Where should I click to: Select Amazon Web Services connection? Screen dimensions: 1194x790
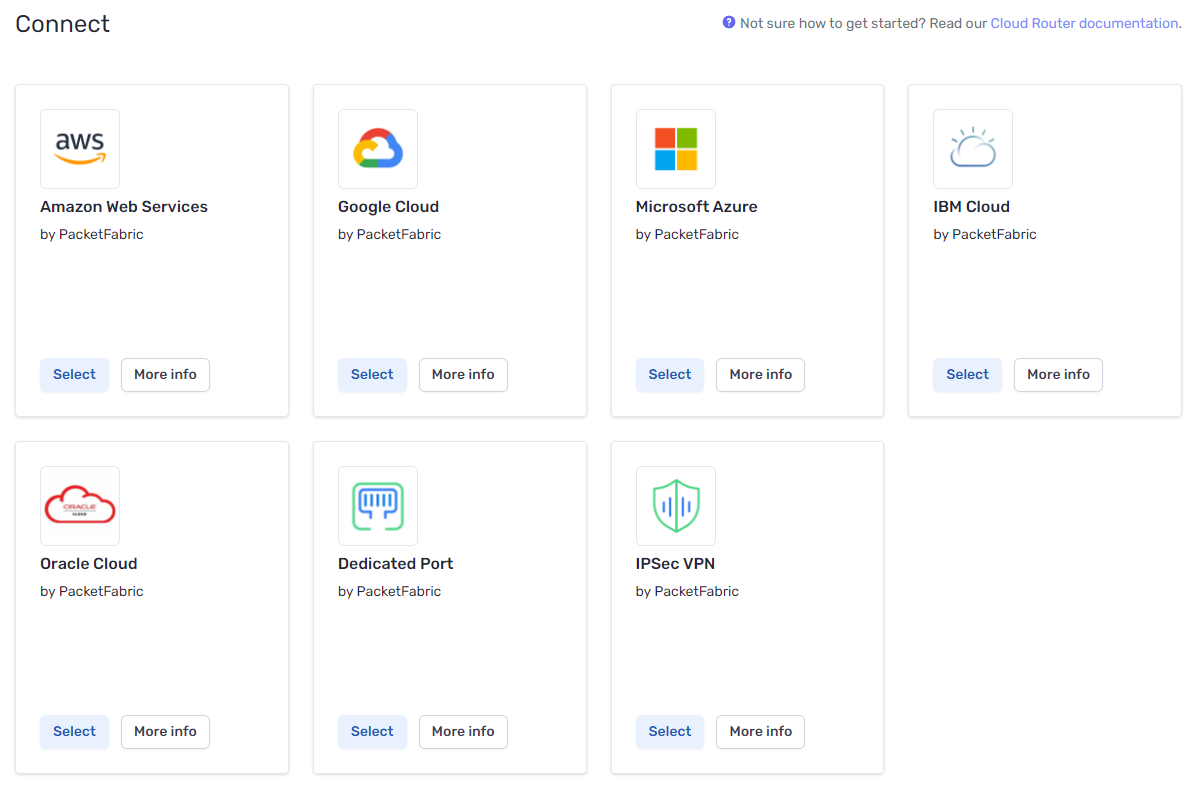click(x=75, y=375)
